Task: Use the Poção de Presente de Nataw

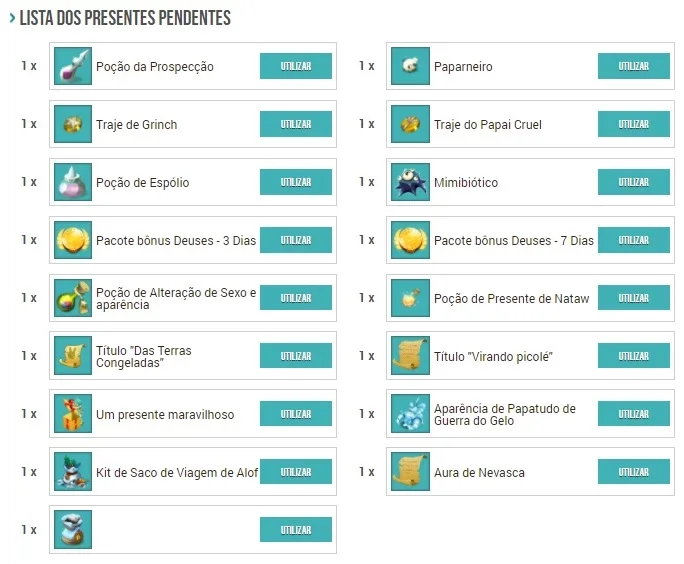Action: [633, 298]
